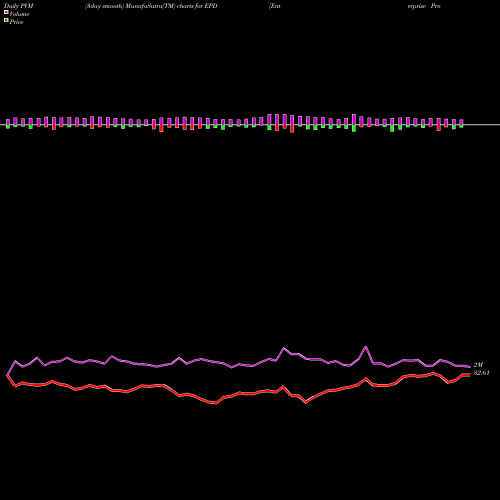Click the last bar in the volume bar row
500x500 pixels.
click(461, 123)
